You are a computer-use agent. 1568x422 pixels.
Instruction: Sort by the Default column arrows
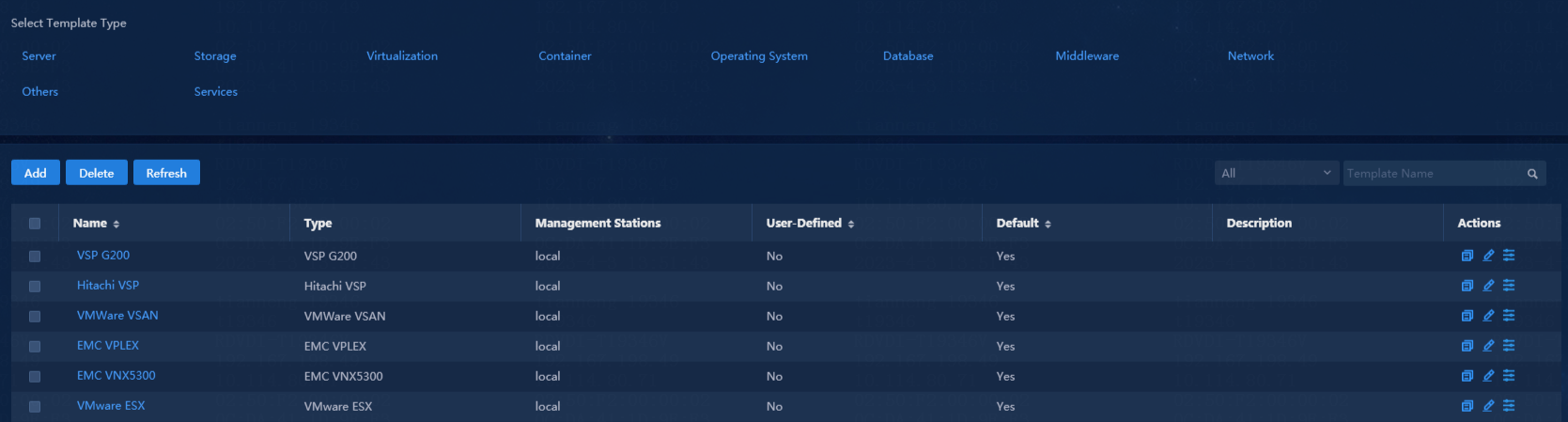tap(1048, 225)
